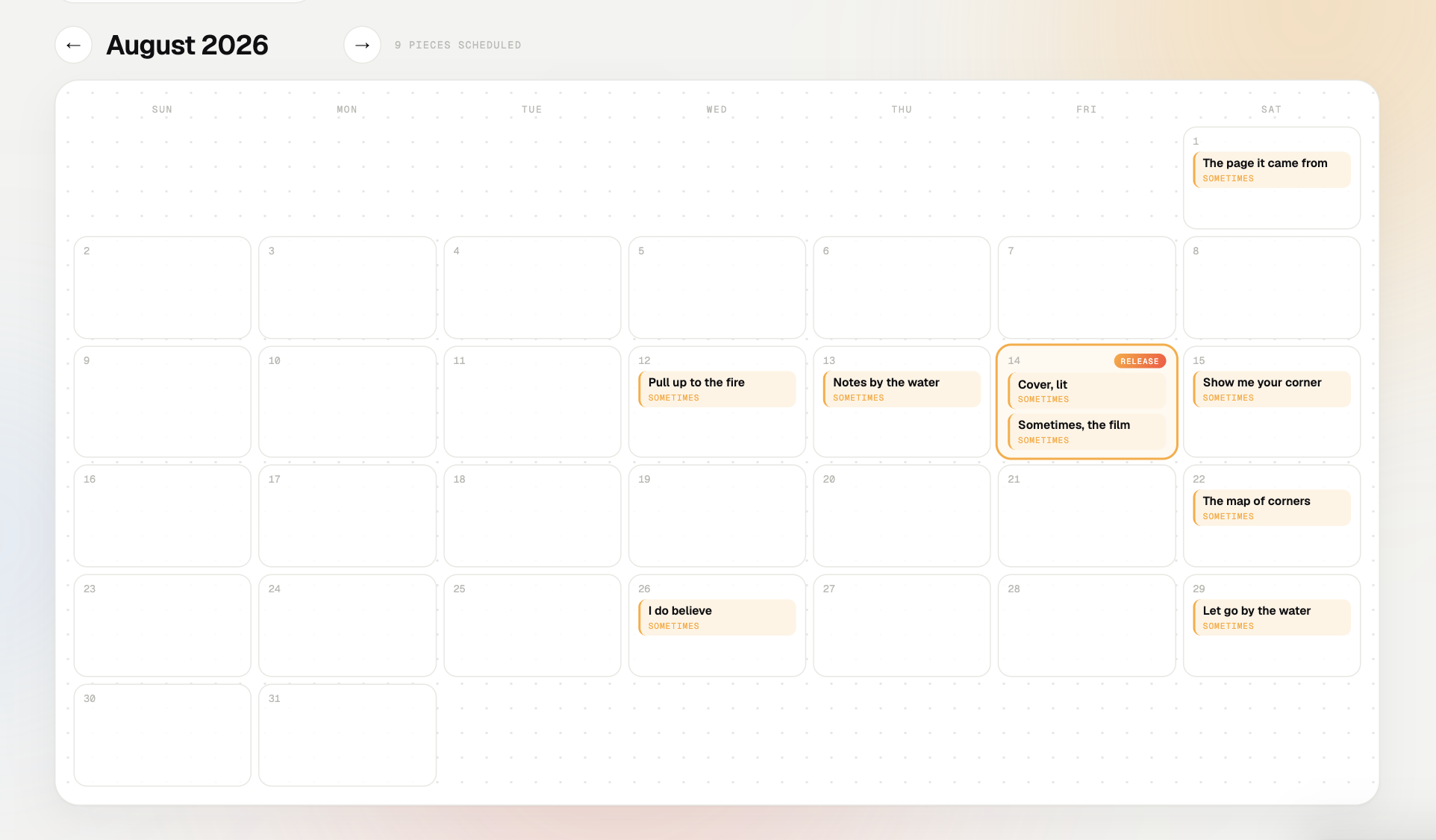1436x840 pixels.
Task: Click the SAT column header
Action: 1271,110
